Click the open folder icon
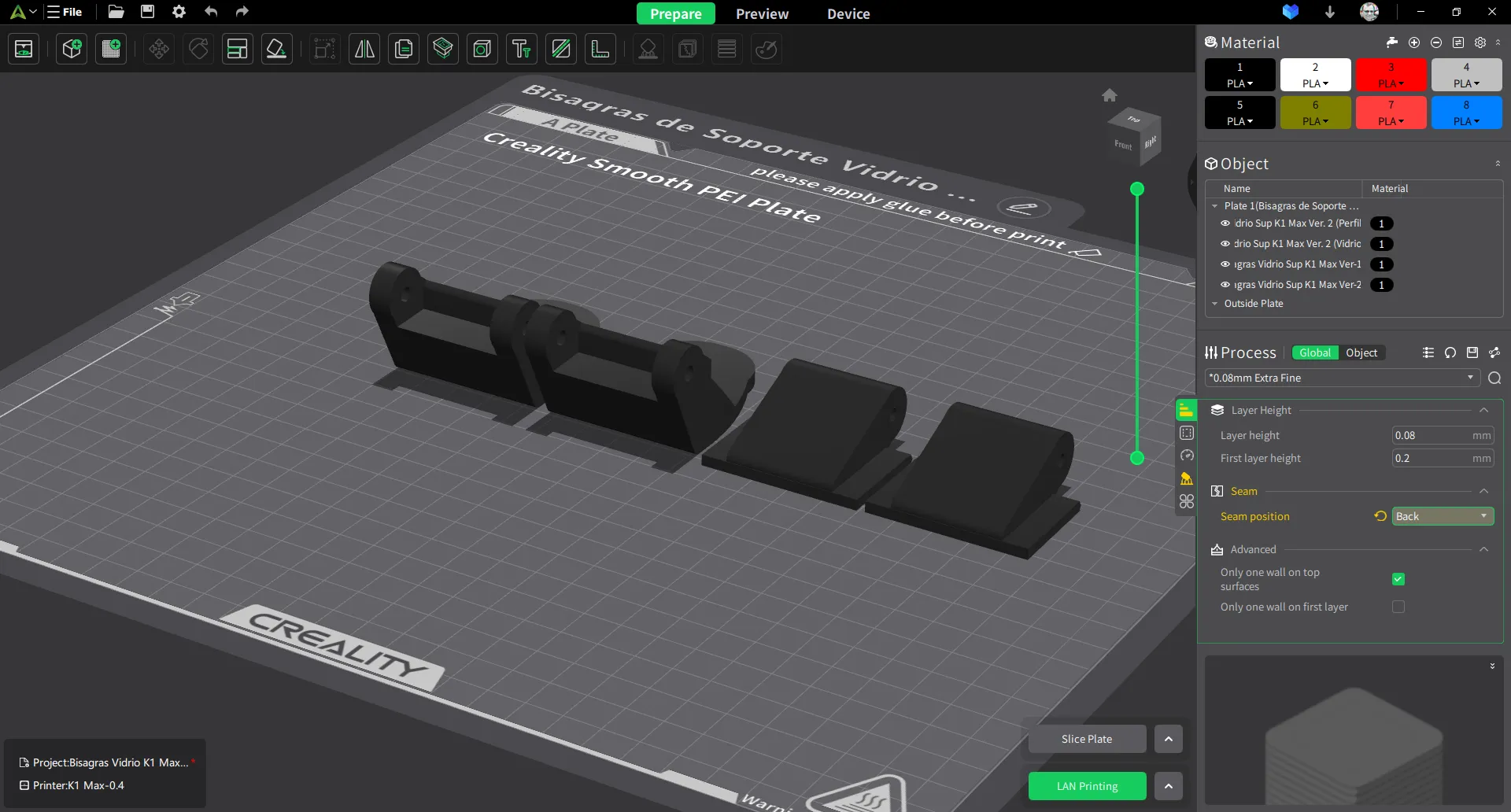 pos(116,12)
